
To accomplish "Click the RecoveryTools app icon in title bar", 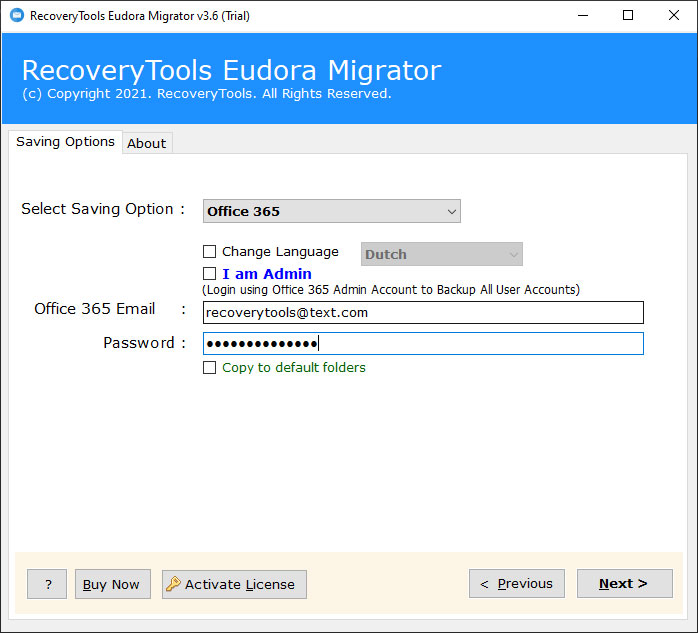I will click(17, 16).
